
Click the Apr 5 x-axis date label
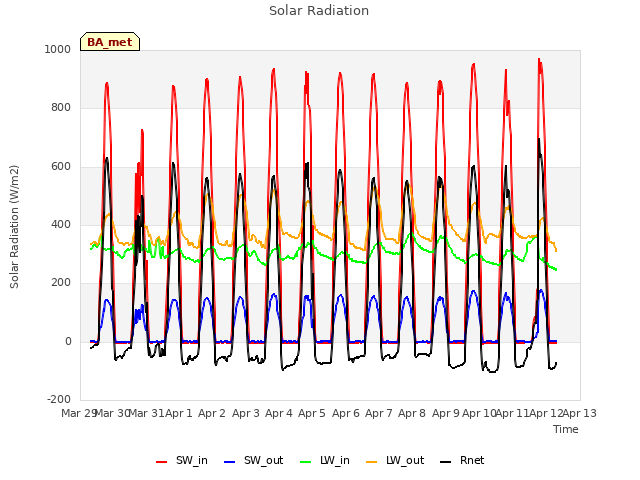312,413
